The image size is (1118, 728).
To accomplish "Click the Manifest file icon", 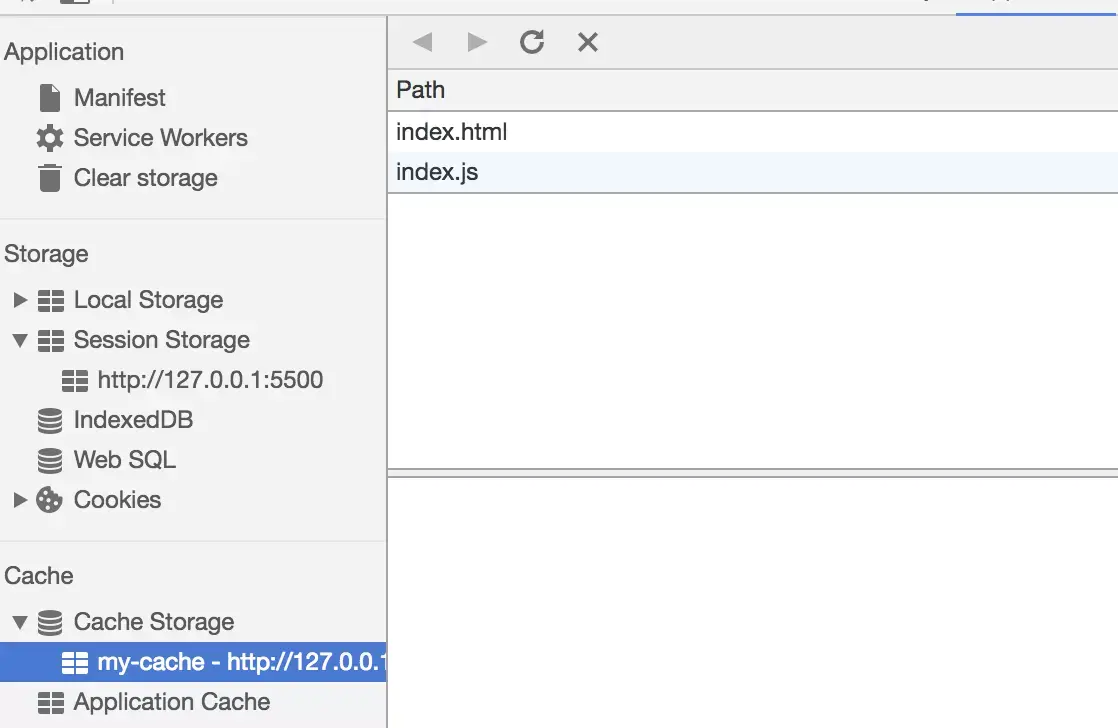I will click(50, 98).
